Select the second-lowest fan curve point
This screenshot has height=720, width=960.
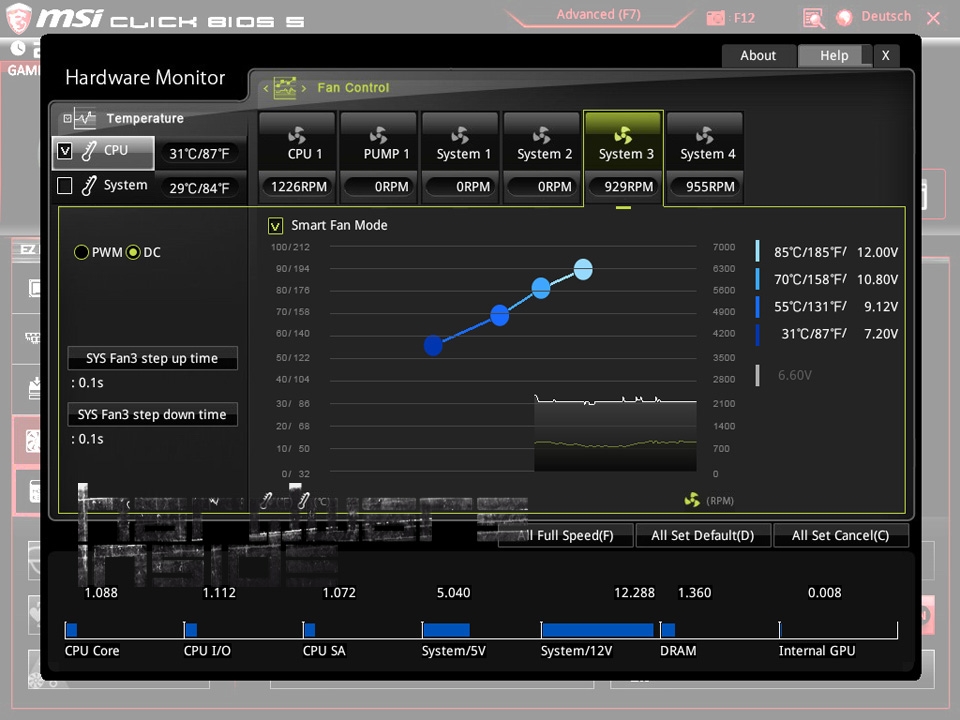click(x=500, y=315)
